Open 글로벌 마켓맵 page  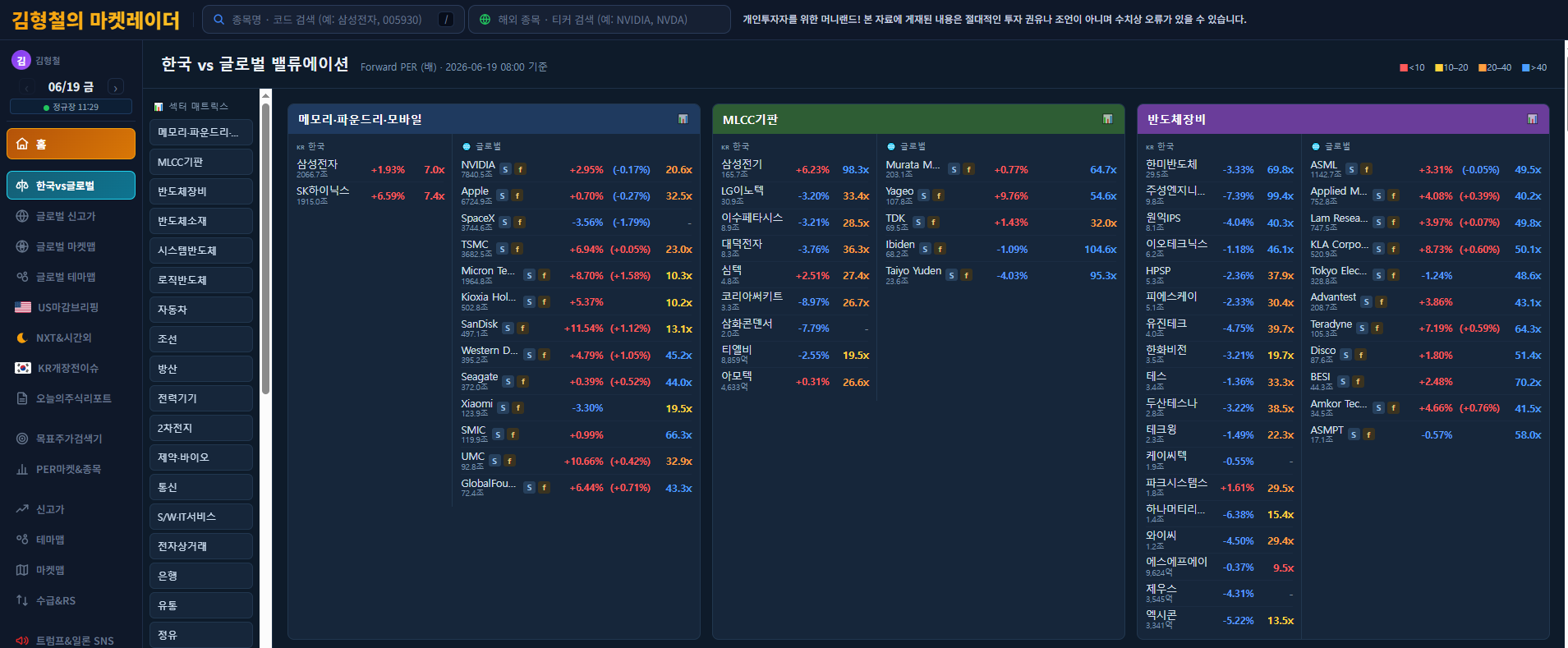coord(71,246)
